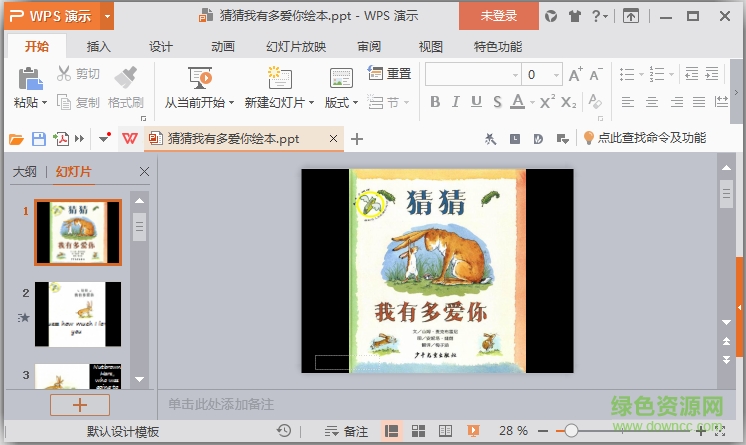Click the New Slide (新建幻灯片) icon
Screen dimensions: 746x445
(279, 78)
